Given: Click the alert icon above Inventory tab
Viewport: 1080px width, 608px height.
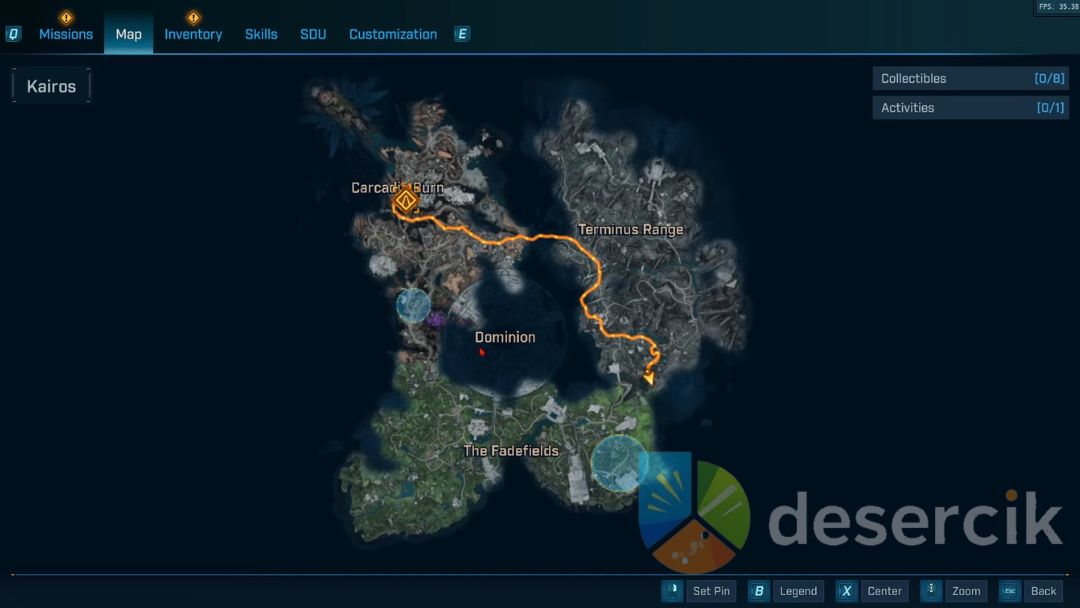Looking at the screenshot, I should [193, 17].
